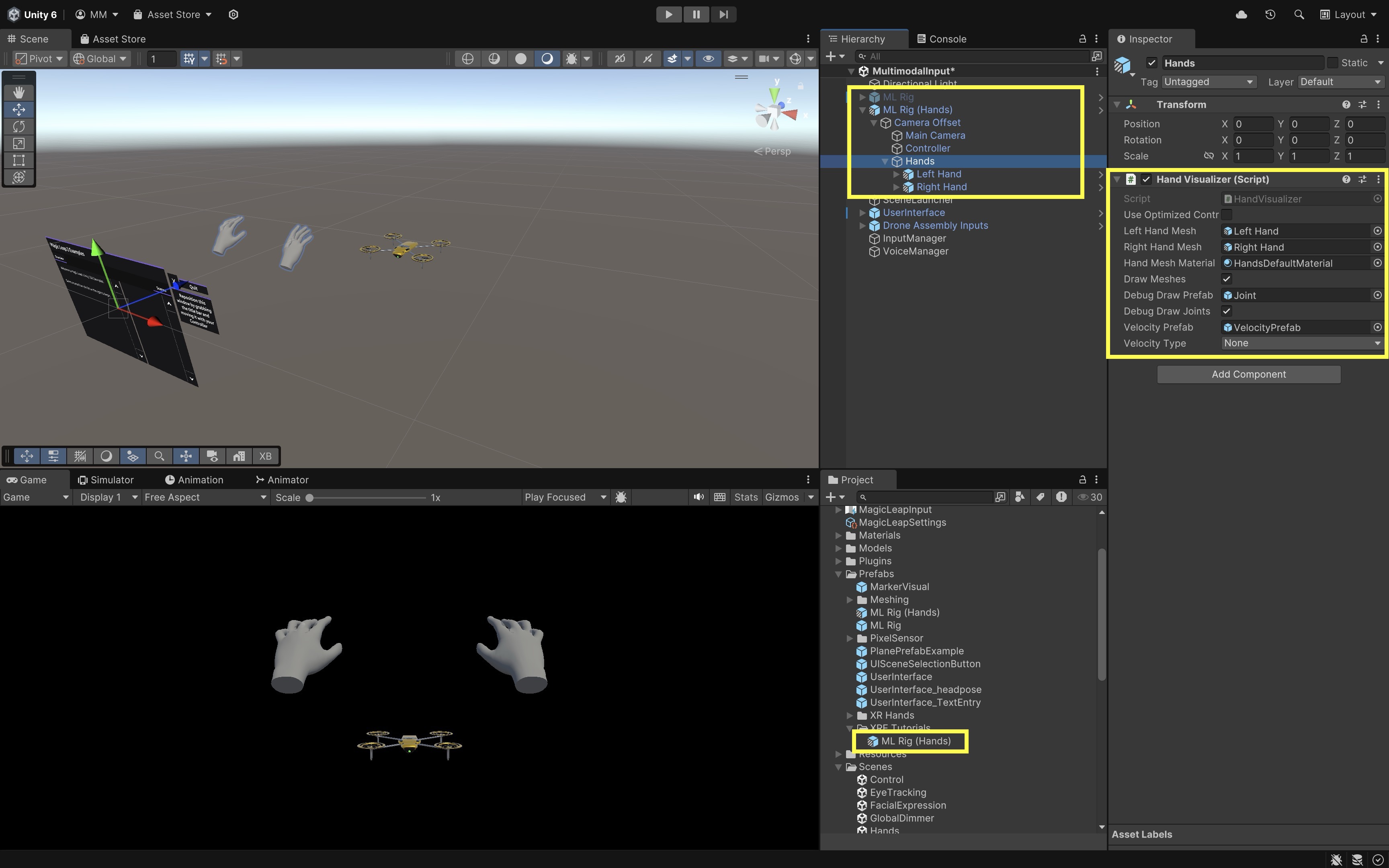Click the Cloud services icon
Viewport: 1389px width, 868px height.
pos(1241,14)
